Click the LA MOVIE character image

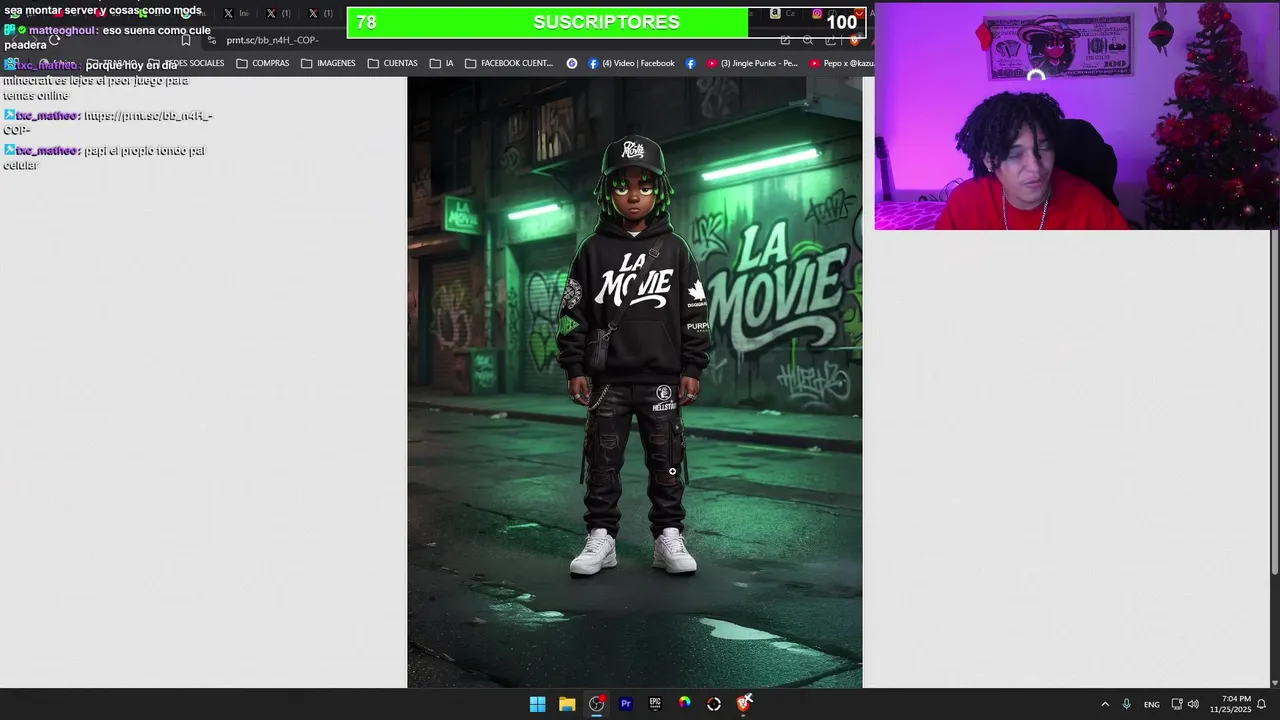(x=634, y=382)
